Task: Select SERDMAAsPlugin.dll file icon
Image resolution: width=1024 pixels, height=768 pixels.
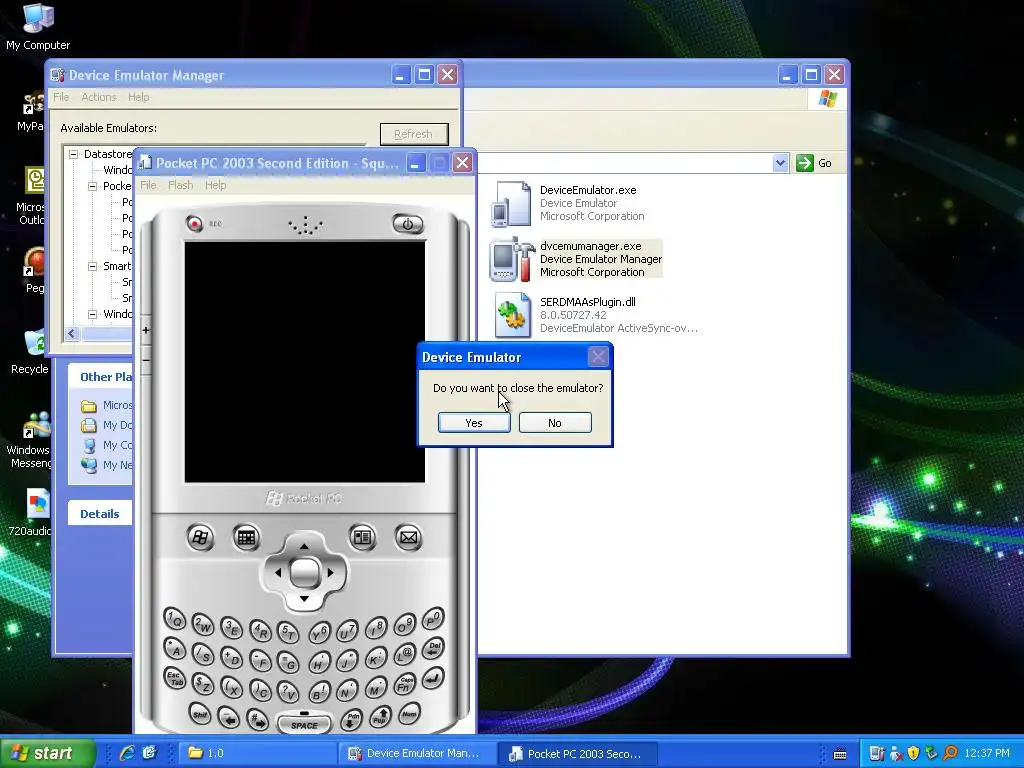Action: coord(512,315)
